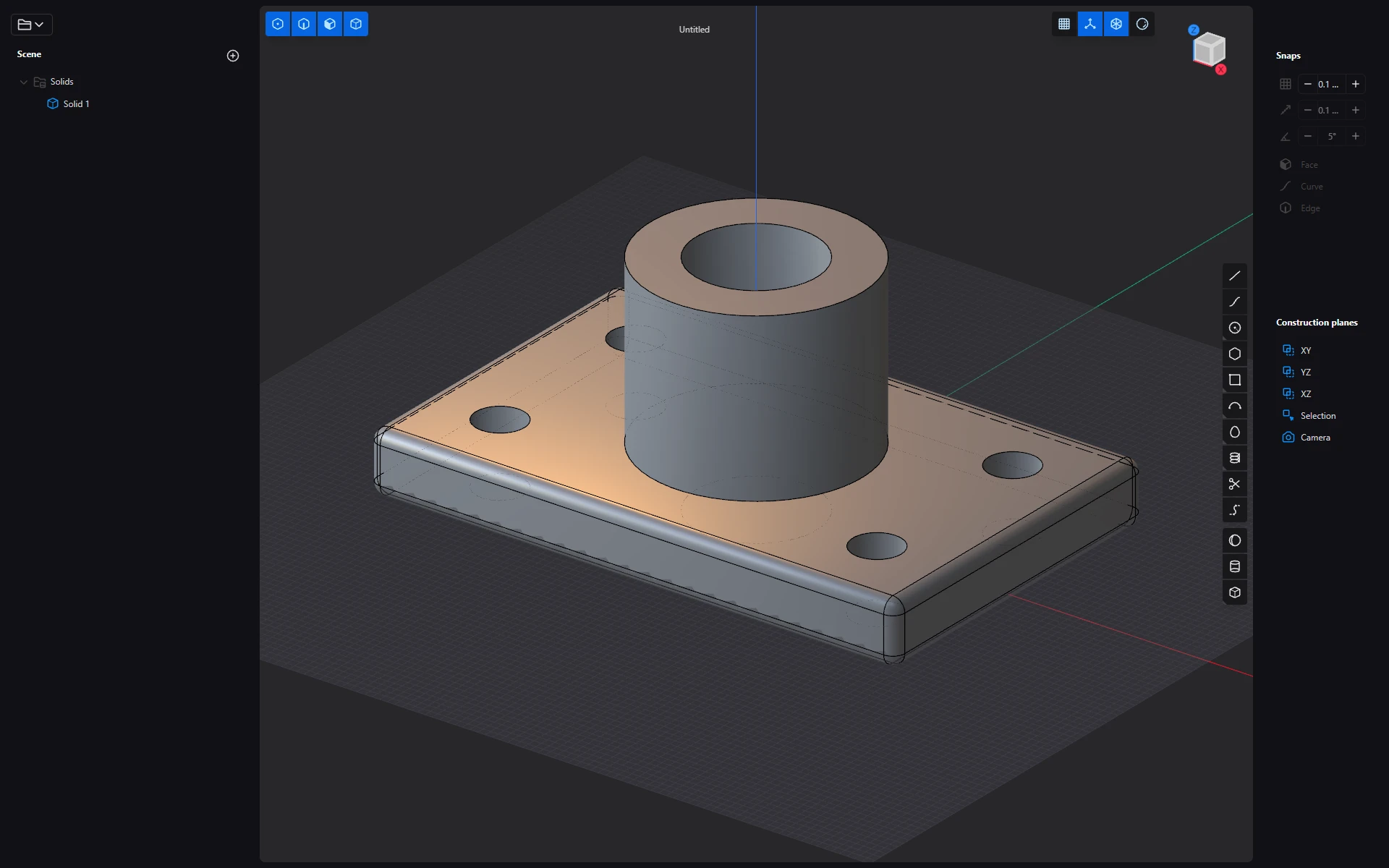The width and height of the screenshot is (1389, 868).
Task: Enable Edge snapping
Action: [1301, 208]
